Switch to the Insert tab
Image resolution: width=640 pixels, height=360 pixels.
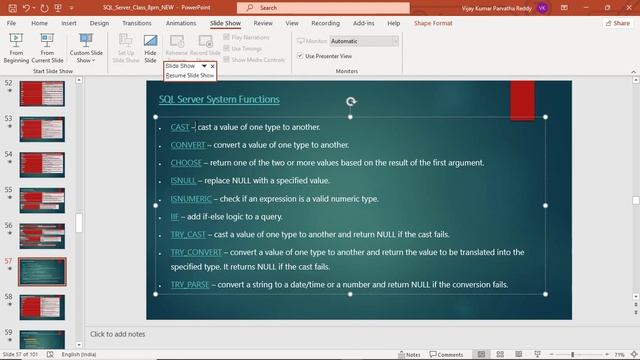(x=69, y=23)
